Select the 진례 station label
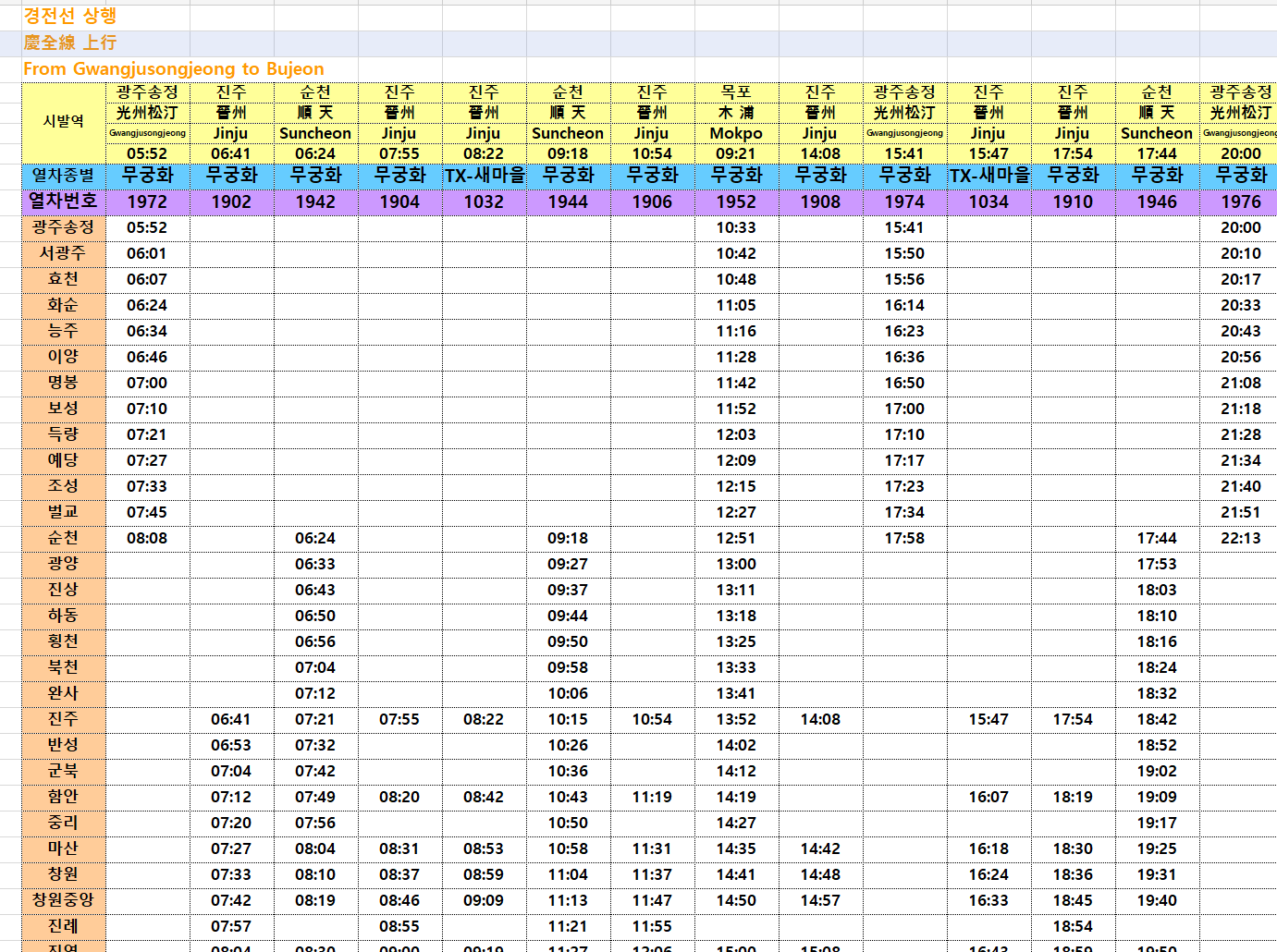The height and width of the screenshot is (952, 1277). [x=64, y=926]
